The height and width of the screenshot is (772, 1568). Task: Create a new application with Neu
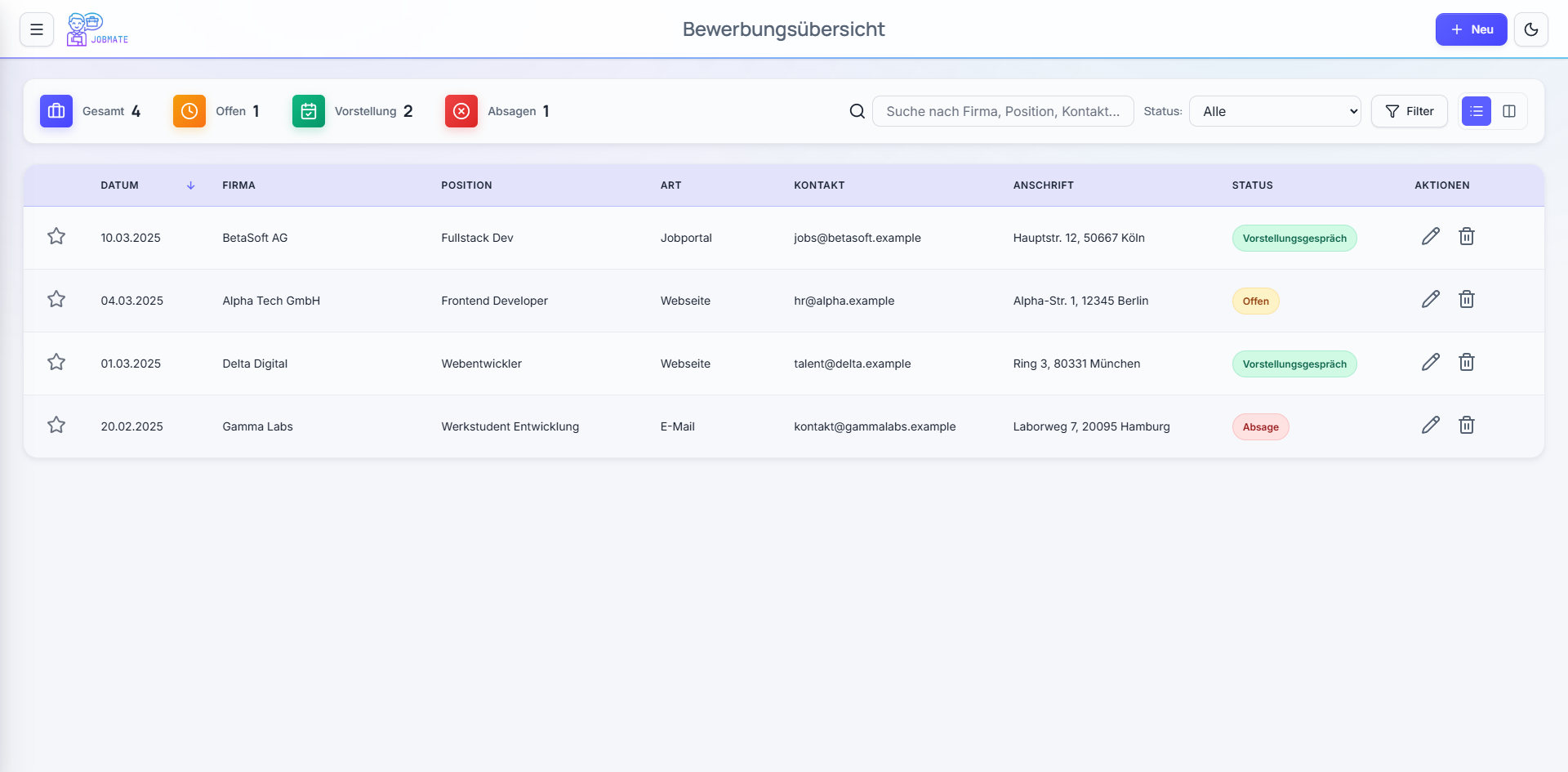1470,29
